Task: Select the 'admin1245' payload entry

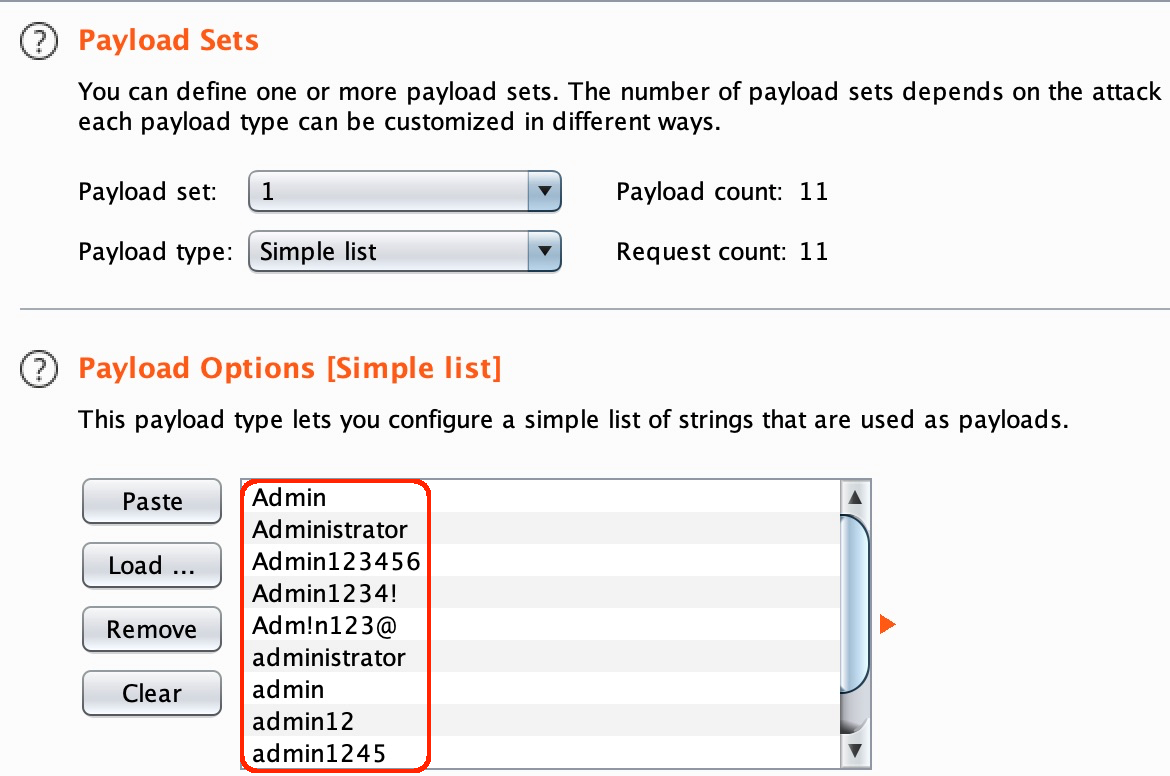Action: (x=319, y=753)
